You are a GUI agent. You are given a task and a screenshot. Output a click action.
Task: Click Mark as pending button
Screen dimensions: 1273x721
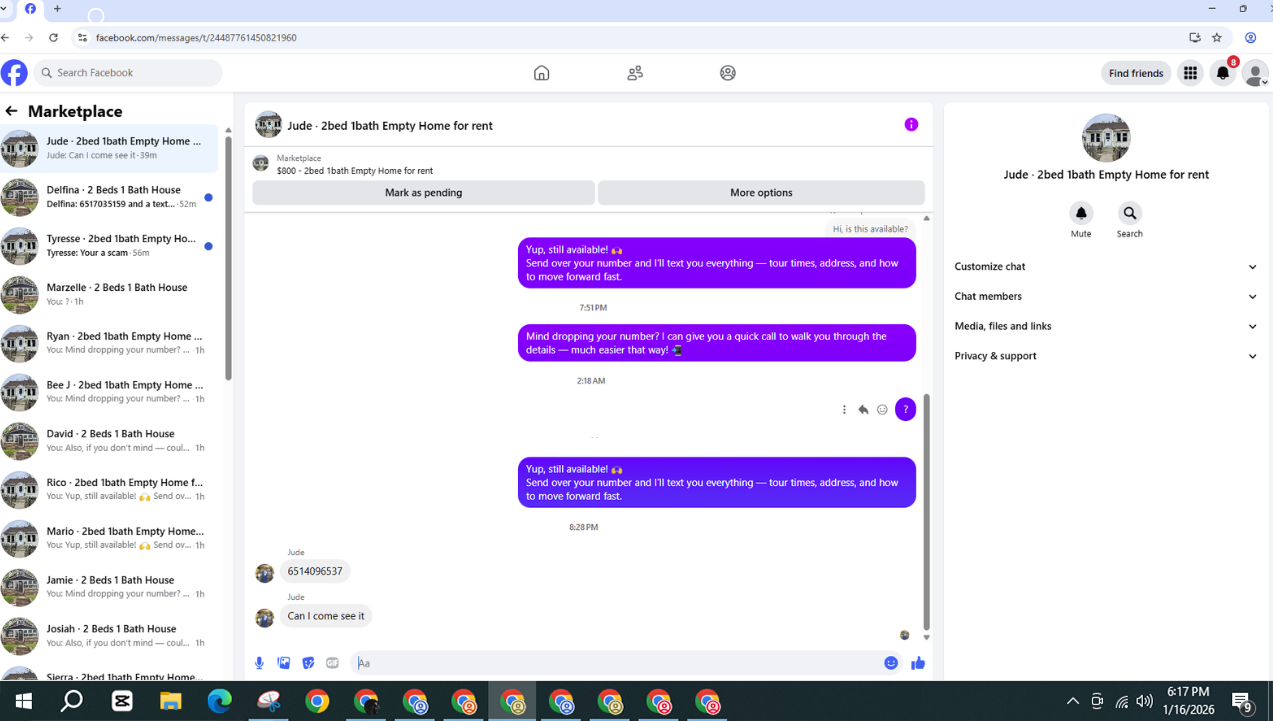click(423, 193)
